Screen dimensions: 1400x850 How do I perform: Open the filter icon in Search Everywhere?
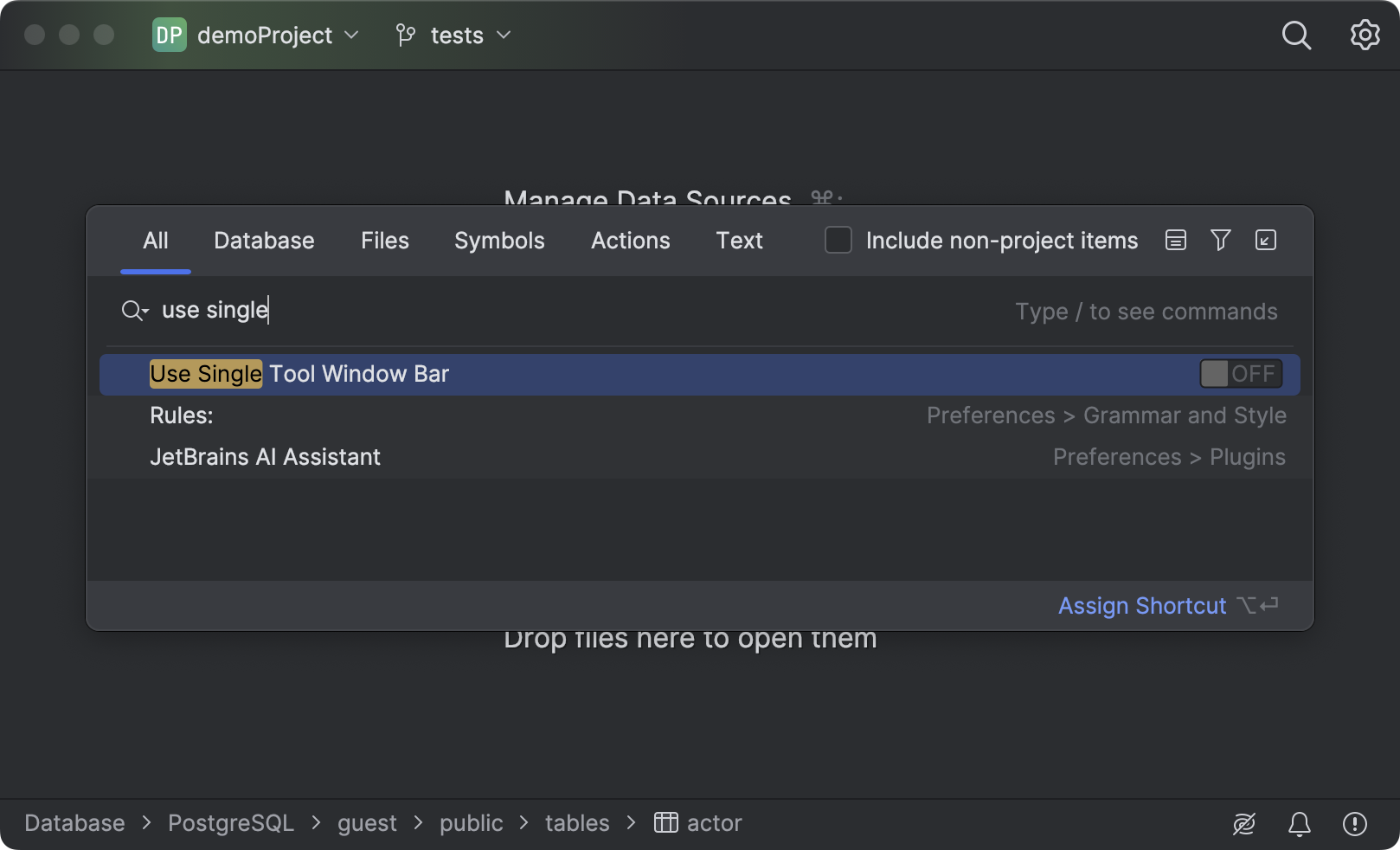[x=1220, y=240]
